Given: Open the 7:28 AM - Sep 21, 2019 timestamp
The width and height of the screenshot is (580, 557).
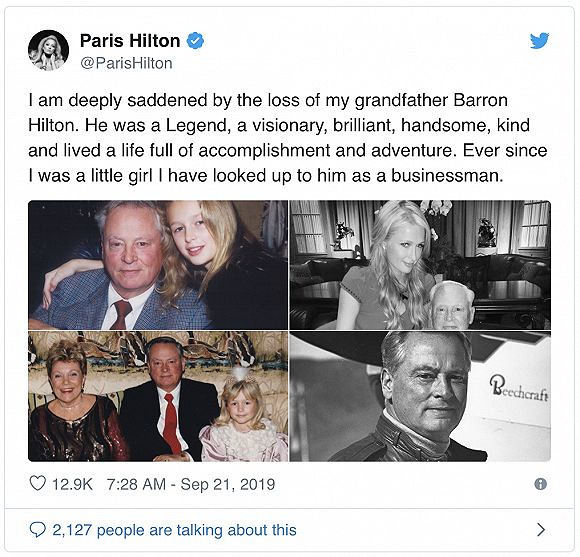Looking at the screenshot, I should [191, 484].
